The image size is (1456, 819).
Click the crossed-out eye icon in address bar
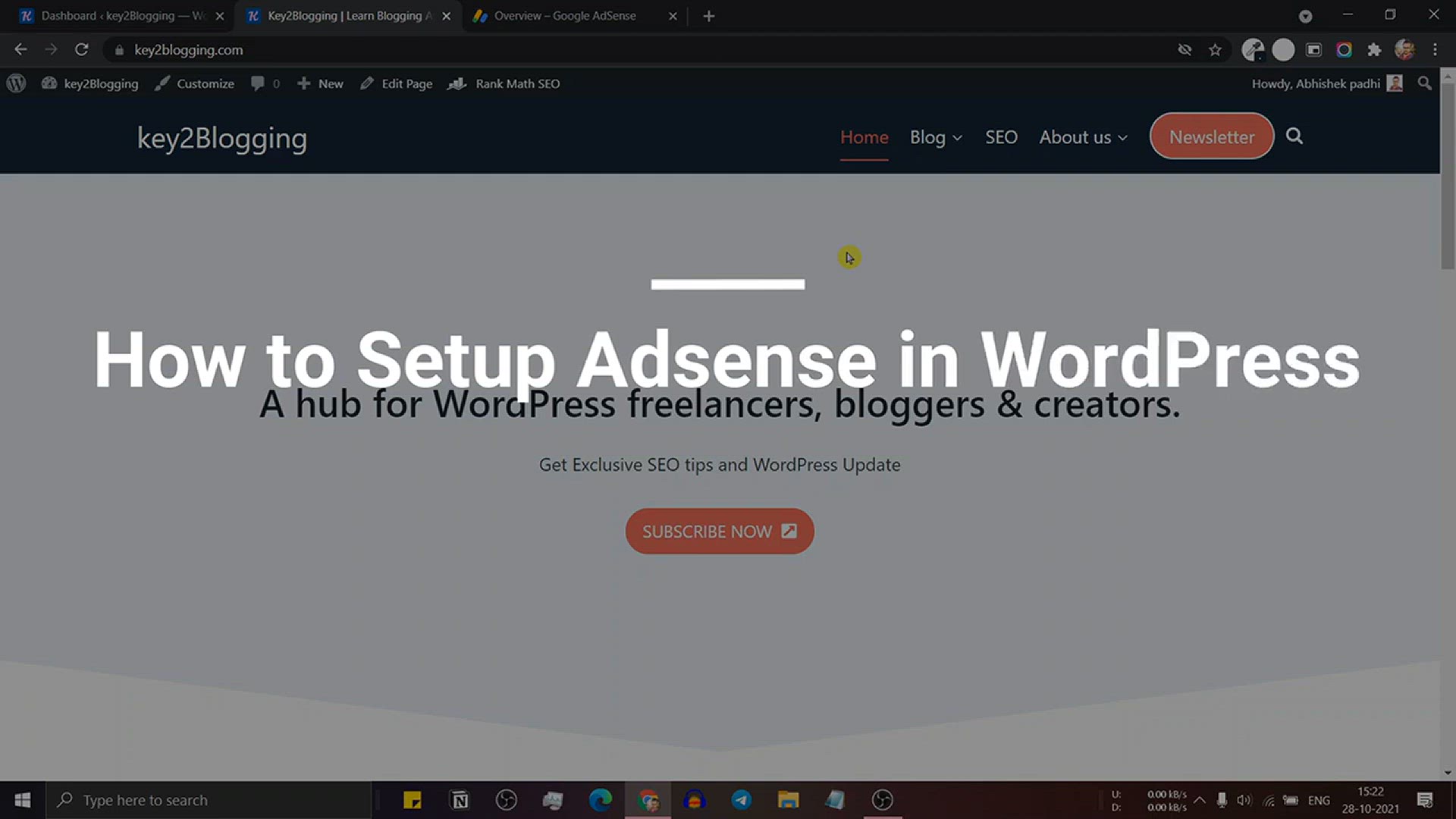pyautogui.click(x=1185, y=50)
